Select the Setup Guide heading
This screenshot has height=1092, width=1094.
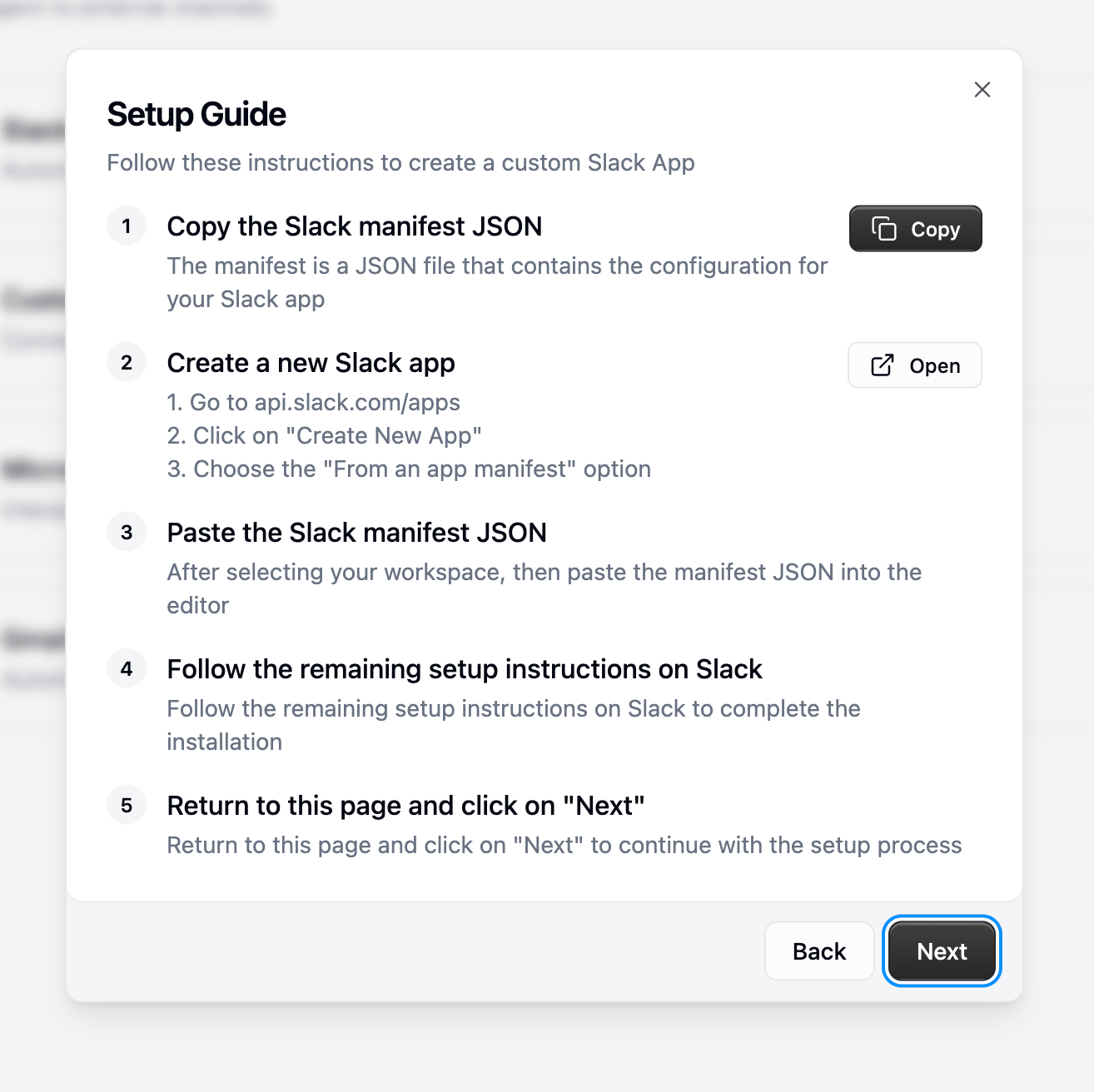[x=196, y=114]
